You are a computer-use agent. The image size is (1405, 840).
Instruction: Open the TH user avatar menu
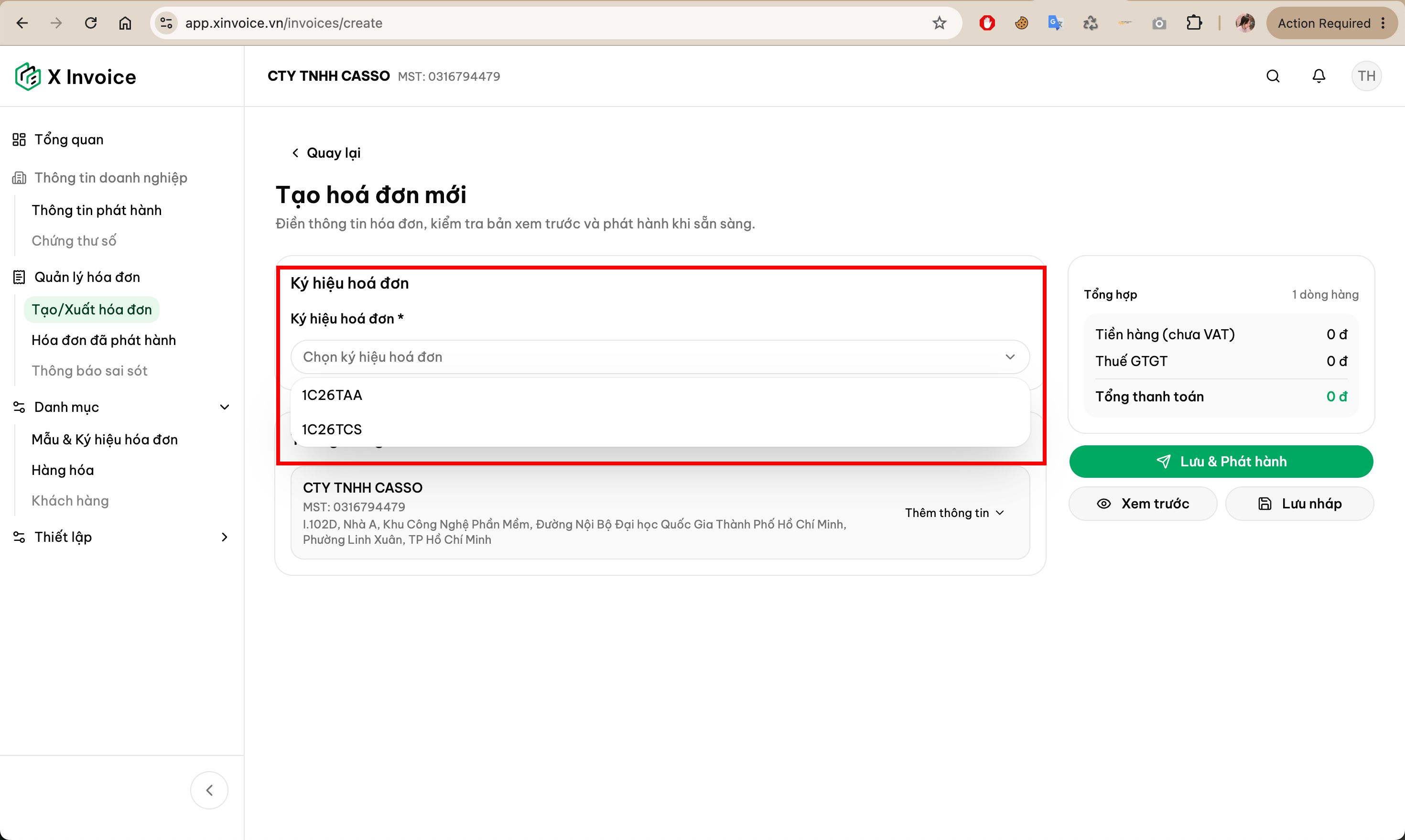(x=1366, y=76)
